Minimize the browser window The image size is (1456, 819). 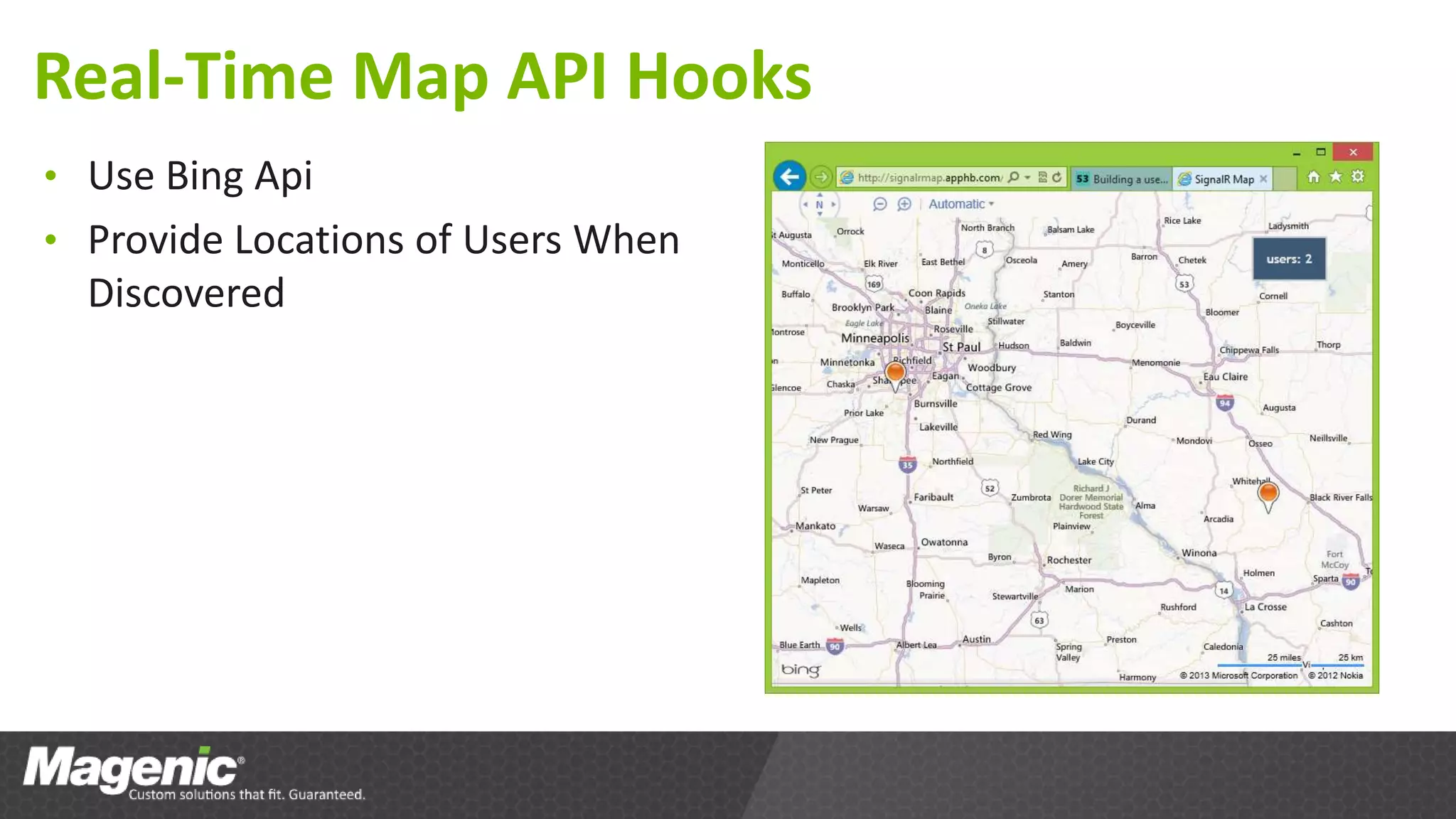tap(1296, 153)
